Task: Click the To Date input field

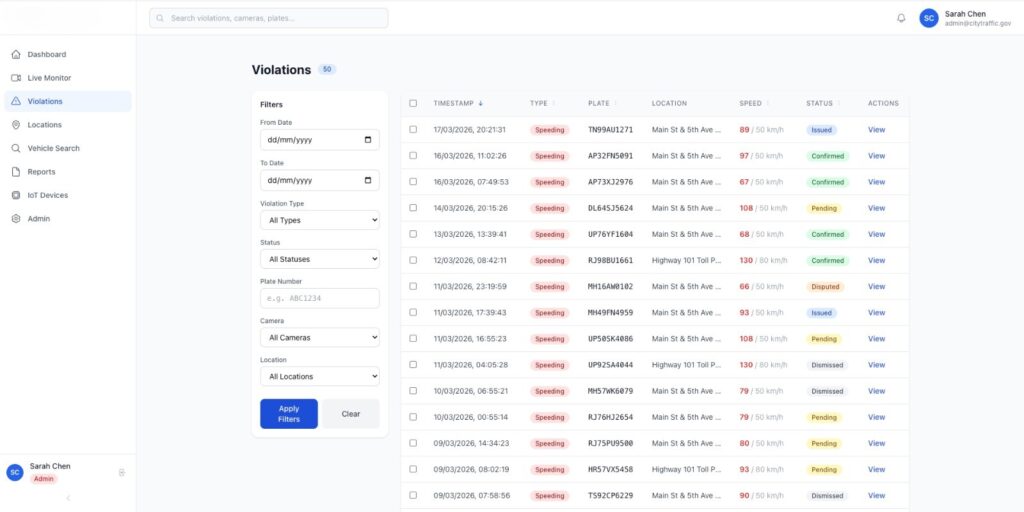Action: click(x=319, y=180)
